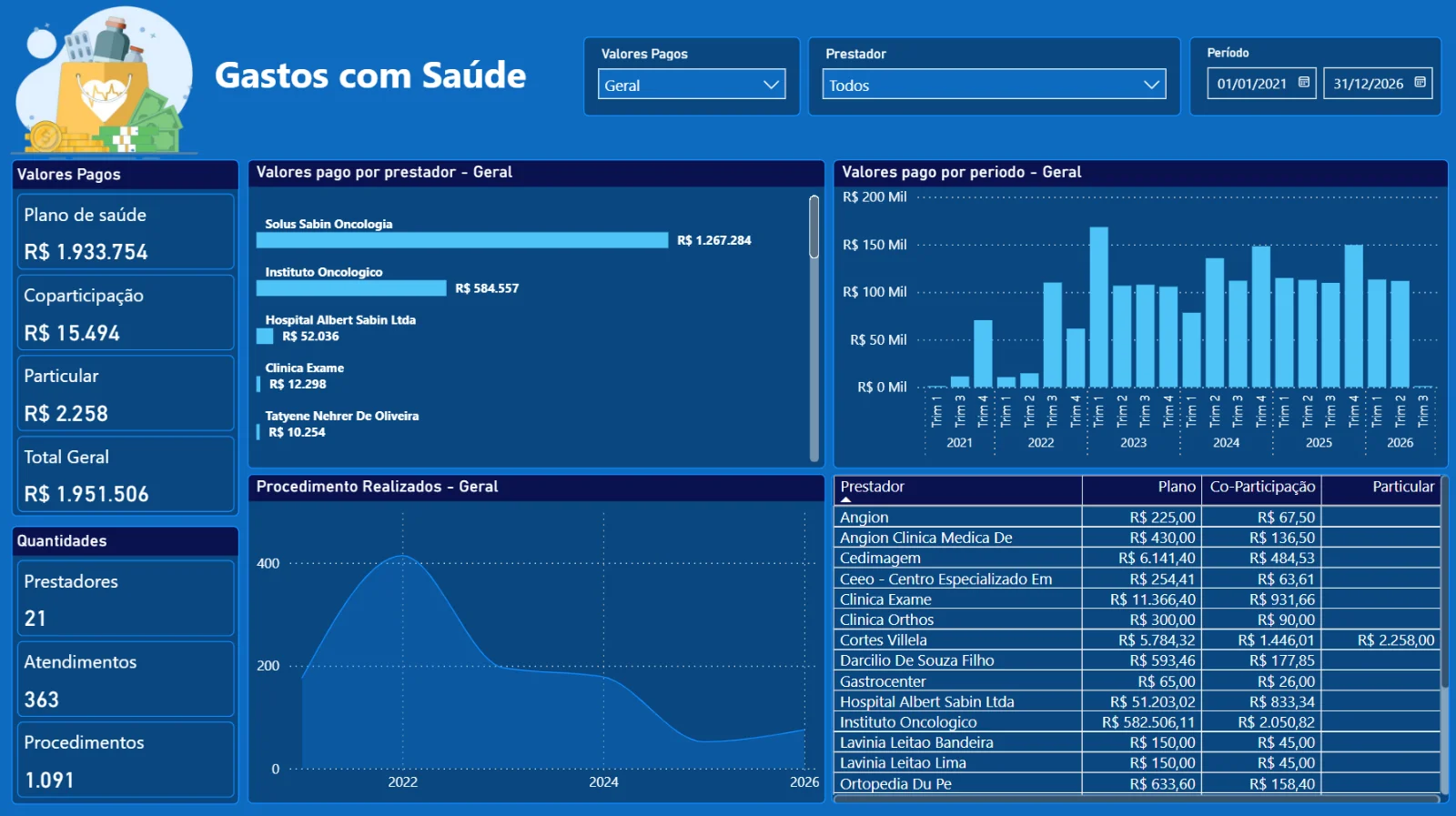Click the 2022 label on procedures chart
This screenshot has height=816, width=1456.
pyautogui.click(x=402, y=782)
